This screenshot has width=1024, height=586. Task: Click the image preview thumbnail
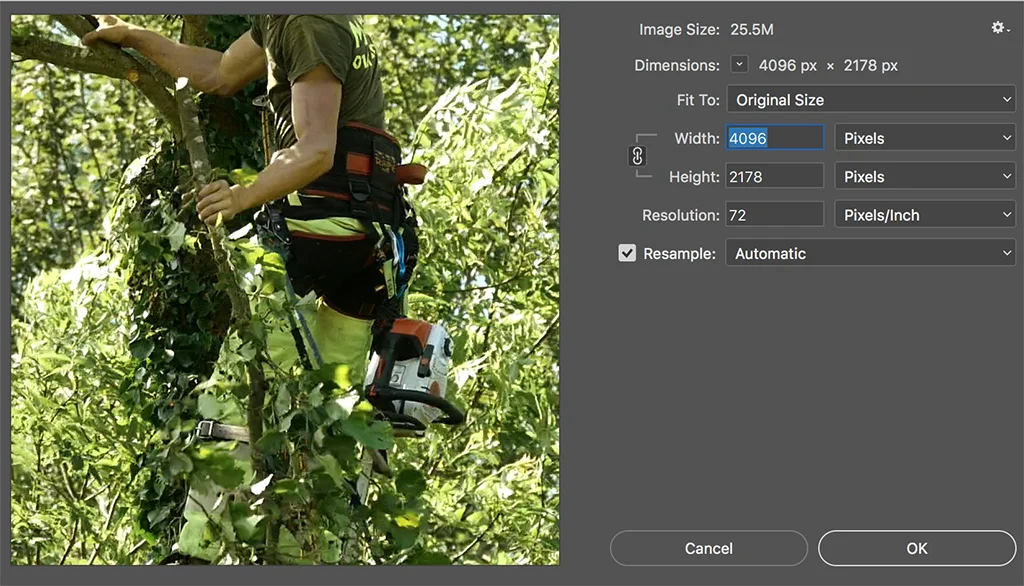pos(285,290)
